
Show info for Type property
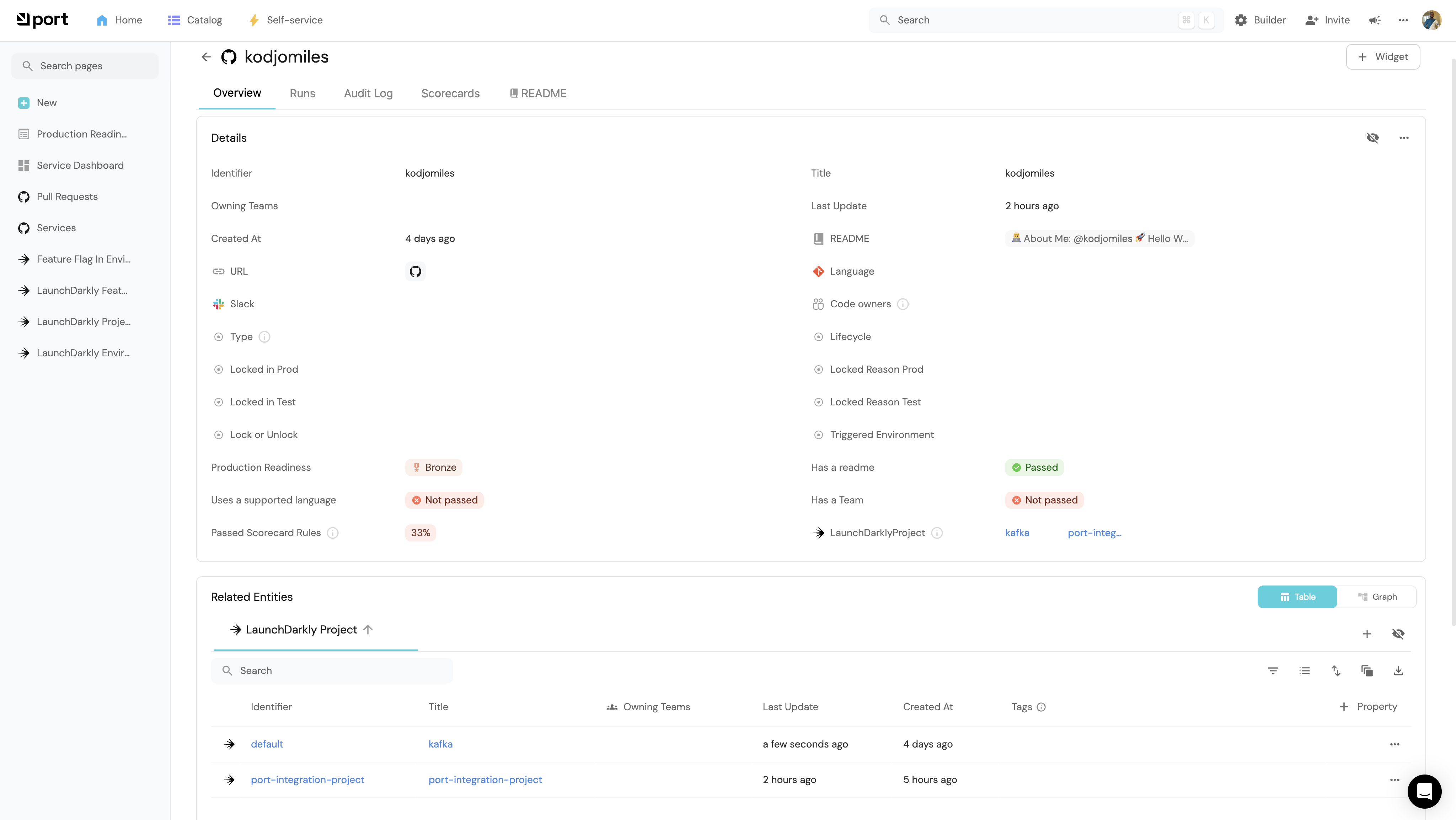(x=264, y=337)
